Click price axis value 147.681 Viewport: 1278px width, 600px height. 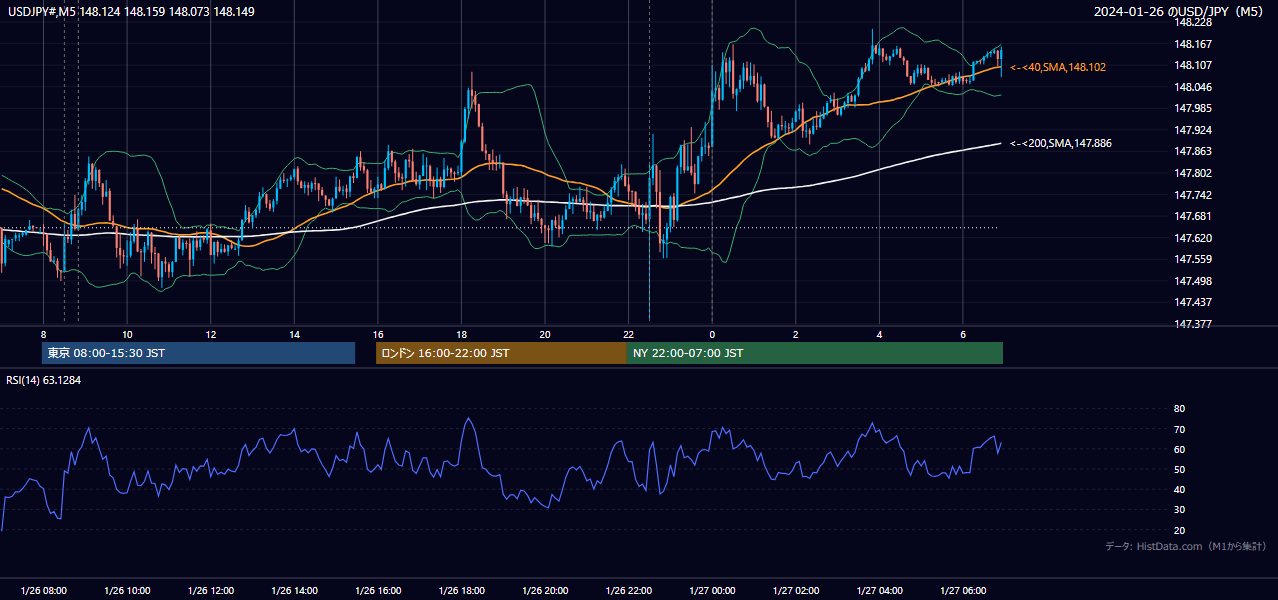pyautogui.click(x=1193, y=216)
